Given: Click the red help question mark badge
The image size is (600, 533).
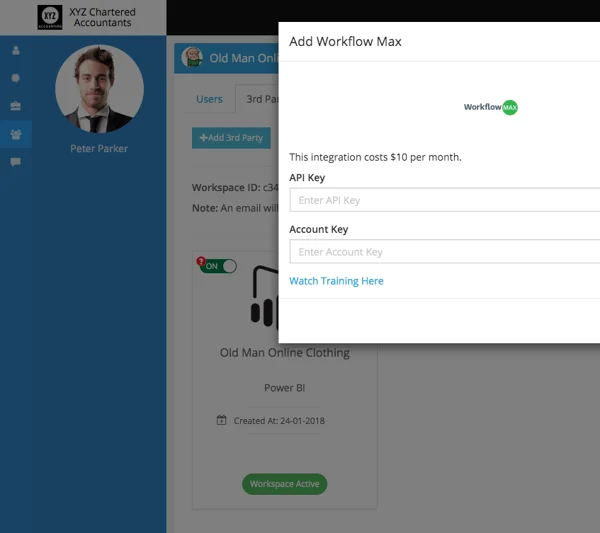Looking at the screenshot, I should click(201, 261).
